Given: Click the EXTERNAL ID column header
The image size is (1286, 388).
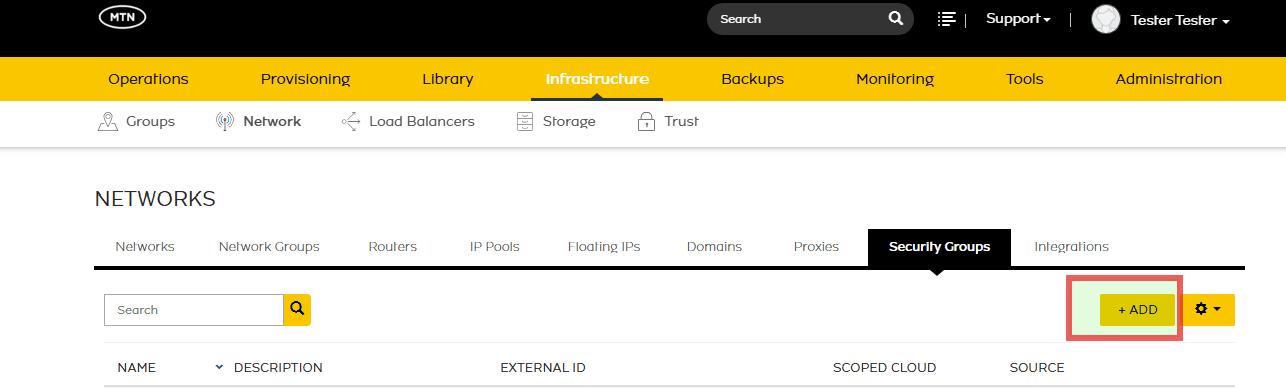Looking at the screenshot, I should pos(542,368).
